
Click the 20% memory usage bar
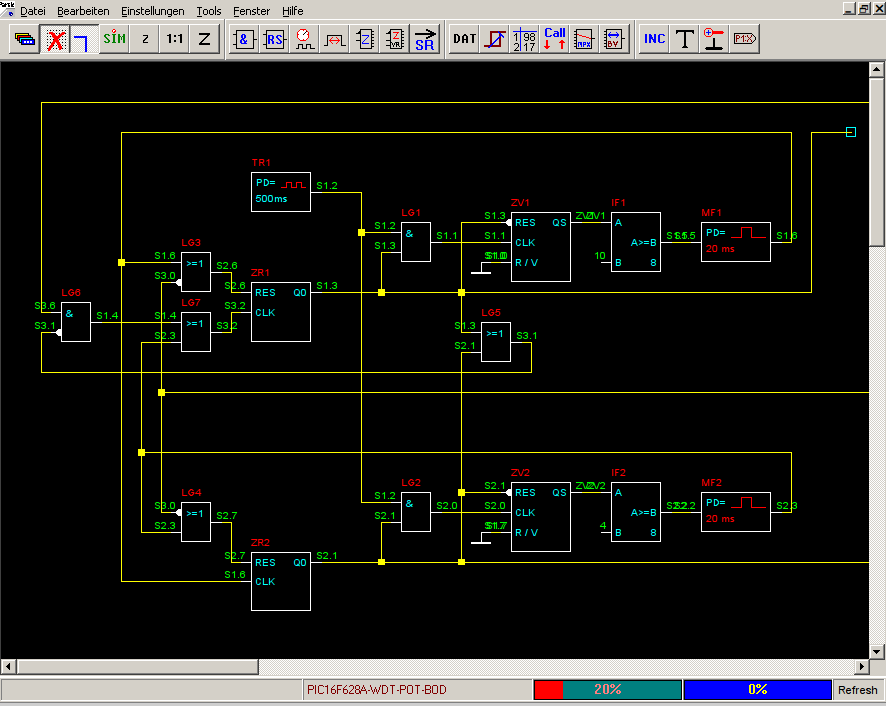click(608, 690)
